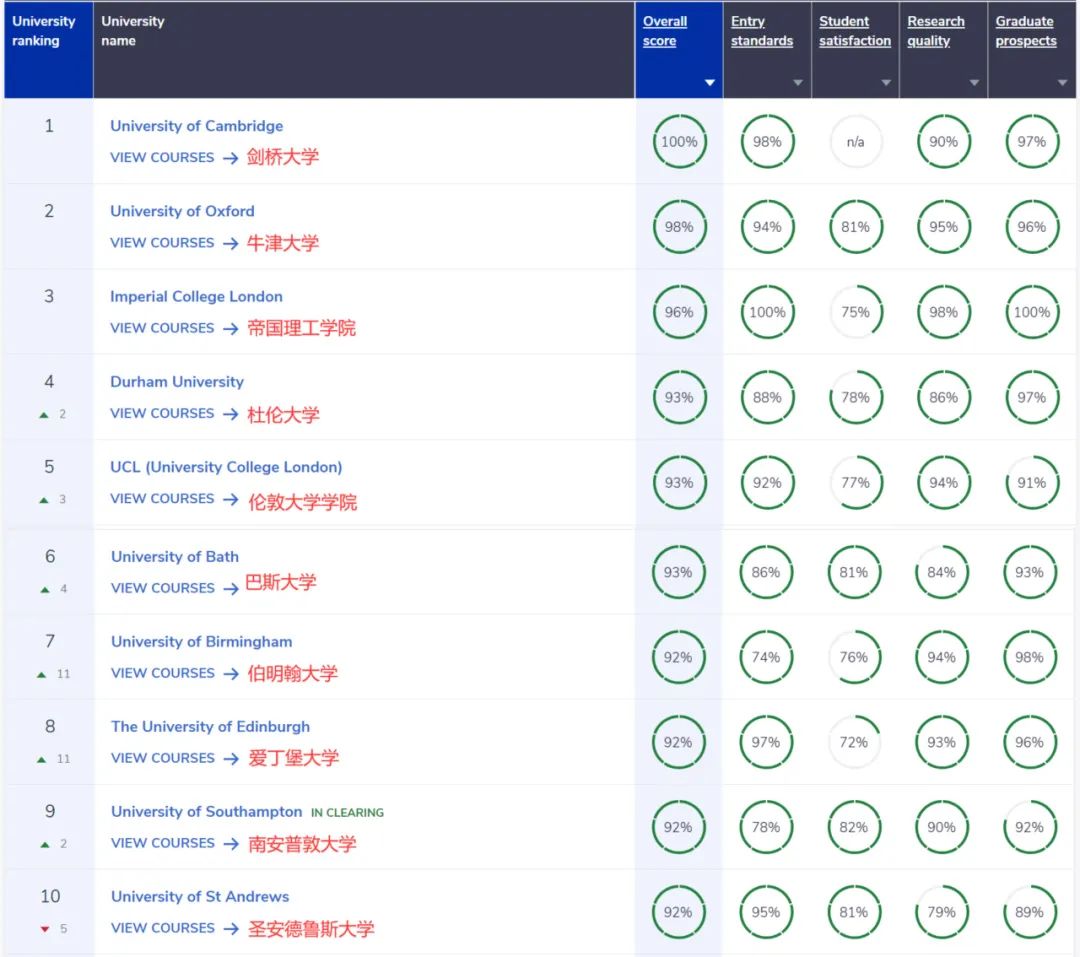The height and width of the screenshot is (957, 1080).
Task: Click rank number 1 for Cambridge
Action: pos(49,126)
